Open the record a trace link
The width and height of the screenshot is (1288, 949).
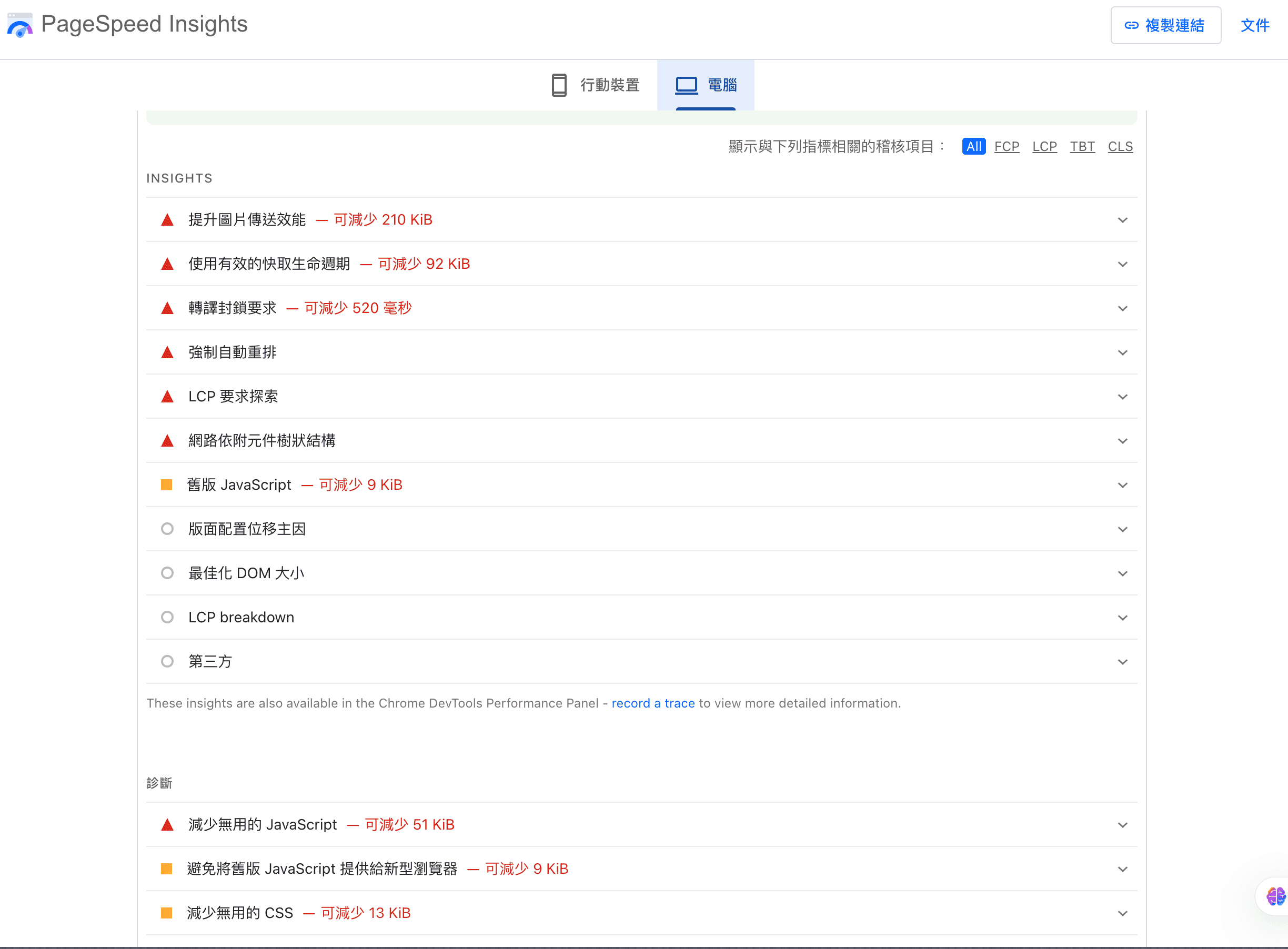coord(653,704)
